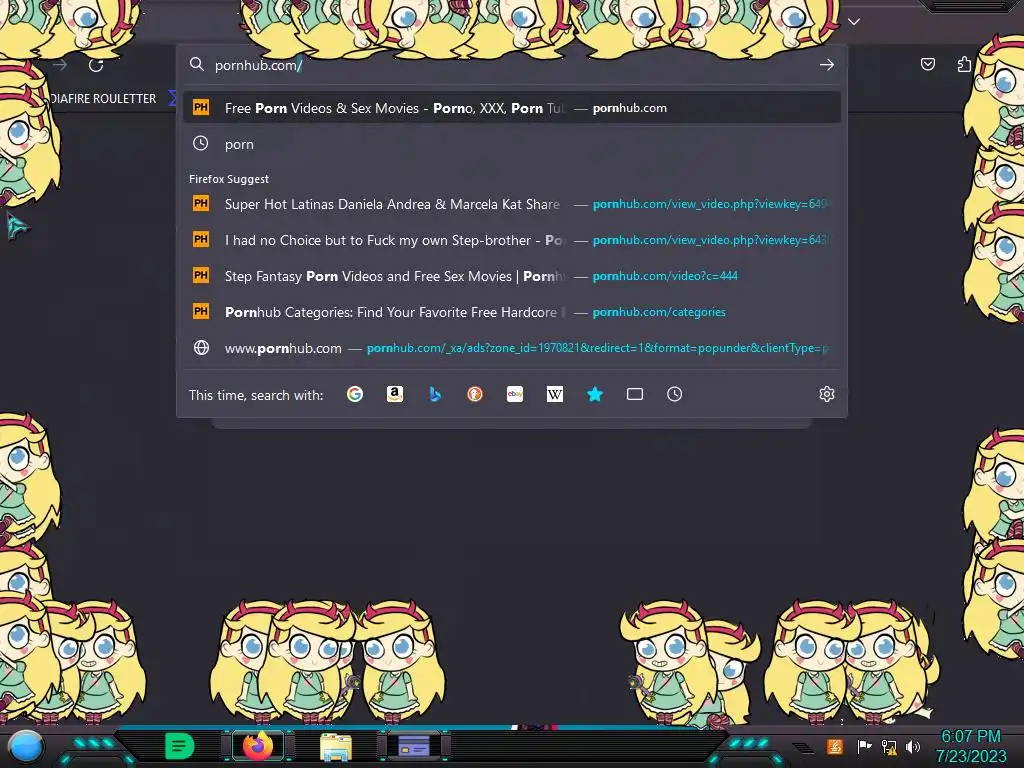
Task: Select the 'porn' history search suggestion
Action: point(512,144)
